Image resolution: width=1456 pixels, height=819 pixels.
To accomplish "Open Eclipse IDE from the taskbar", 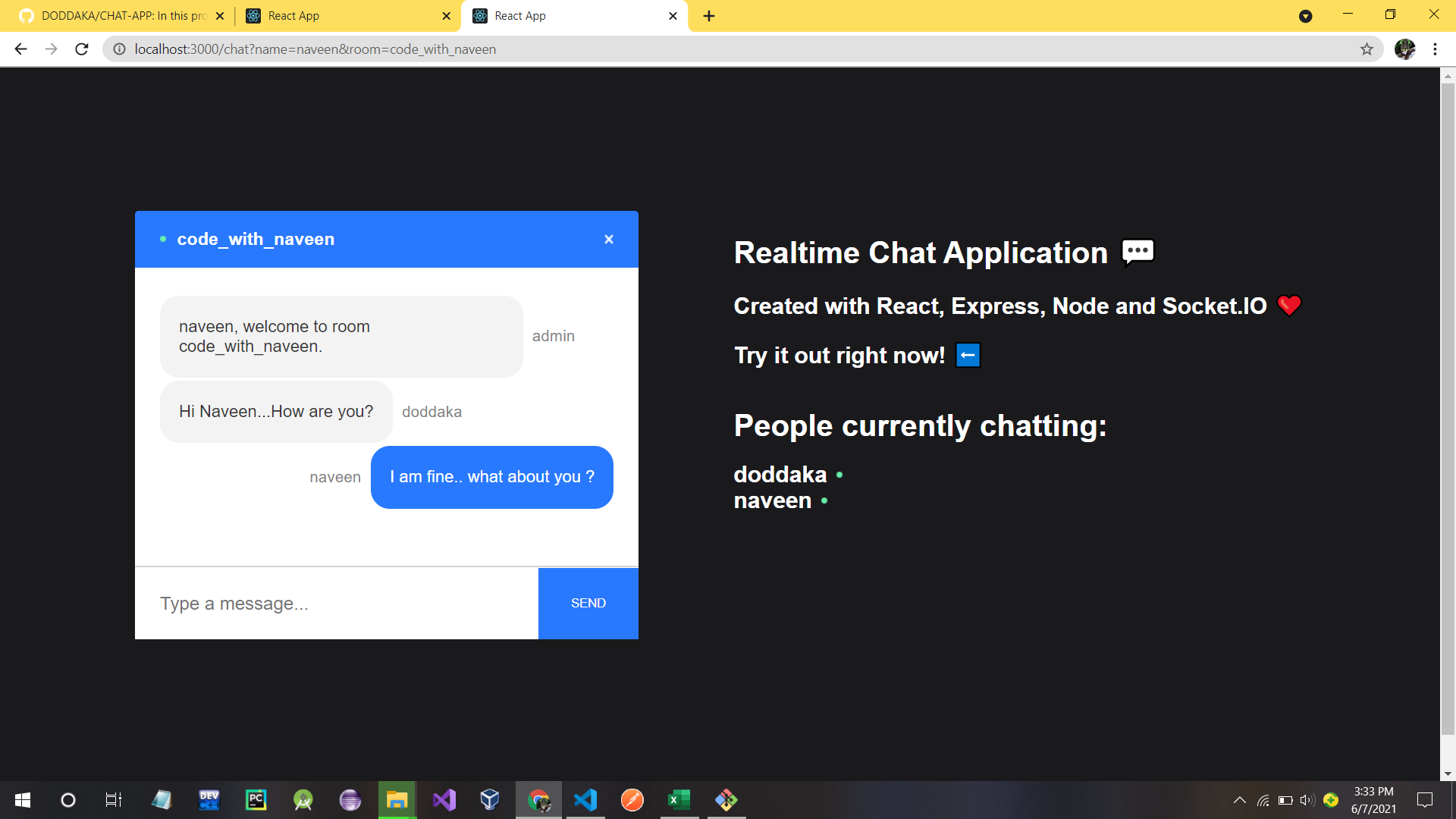I will pyautogui.click(x=350, y=800).
